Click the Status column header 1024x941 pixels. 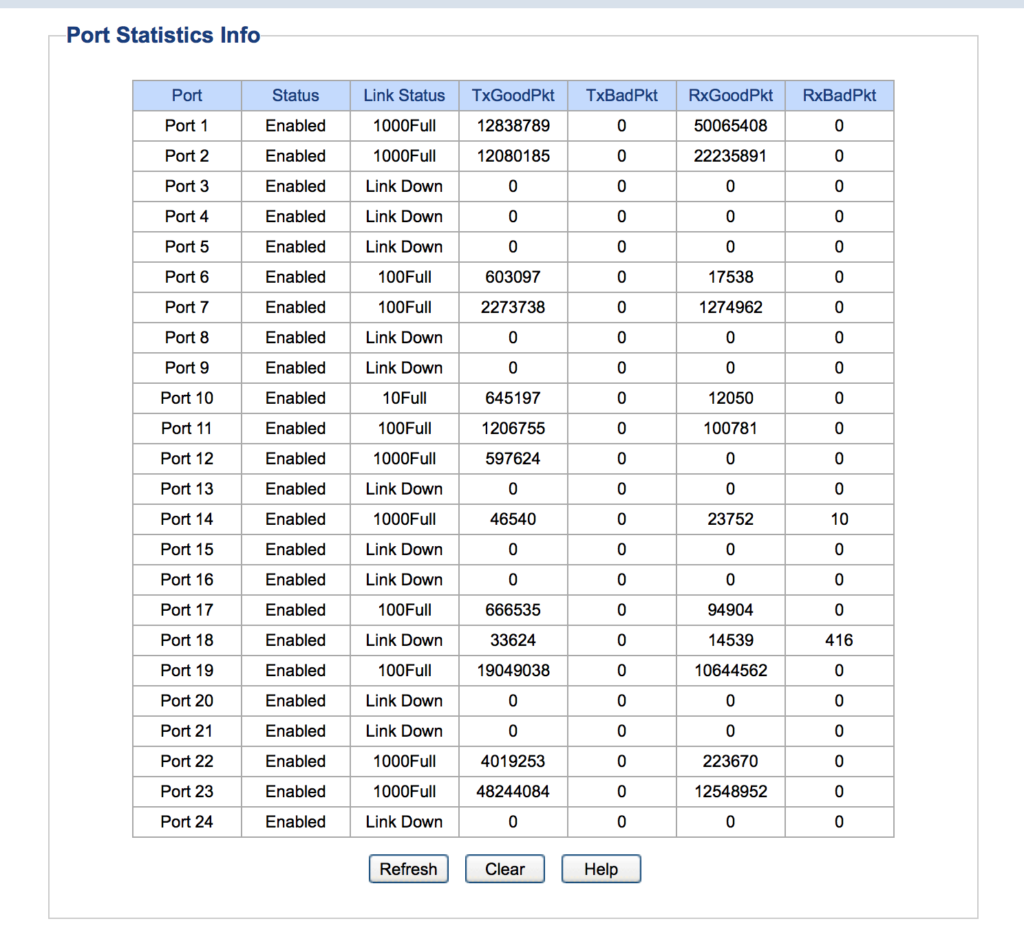(x=295, y=96)
